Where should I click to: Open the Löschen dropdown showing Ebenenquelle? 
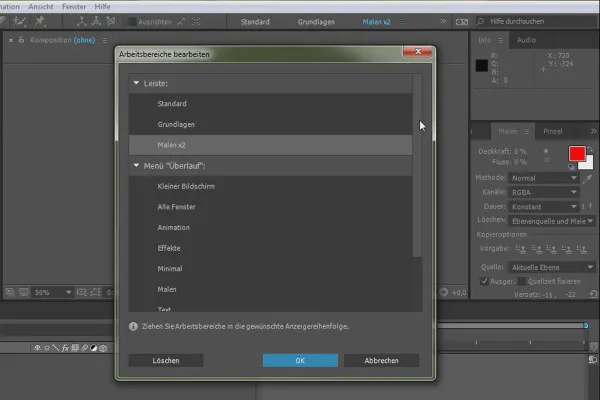click(551, 221)
